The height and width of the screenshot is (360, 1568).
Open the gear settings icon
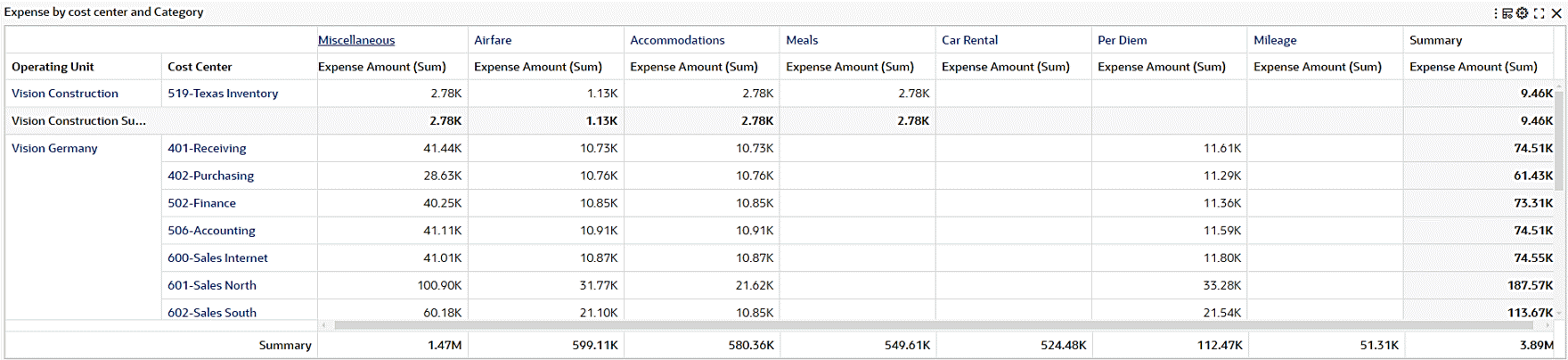point(1523,13)
